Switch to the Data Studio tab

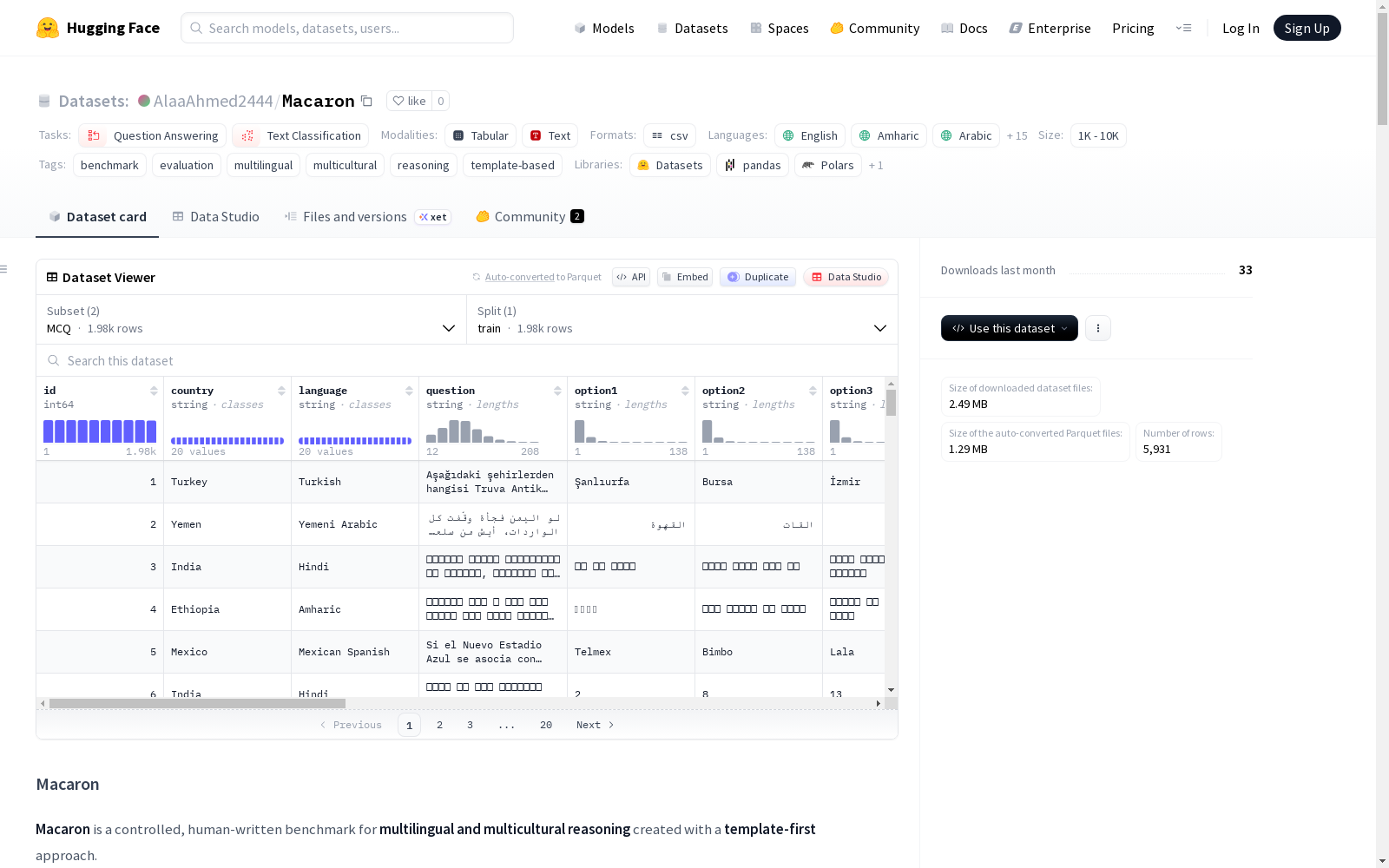tap(216, 217)
